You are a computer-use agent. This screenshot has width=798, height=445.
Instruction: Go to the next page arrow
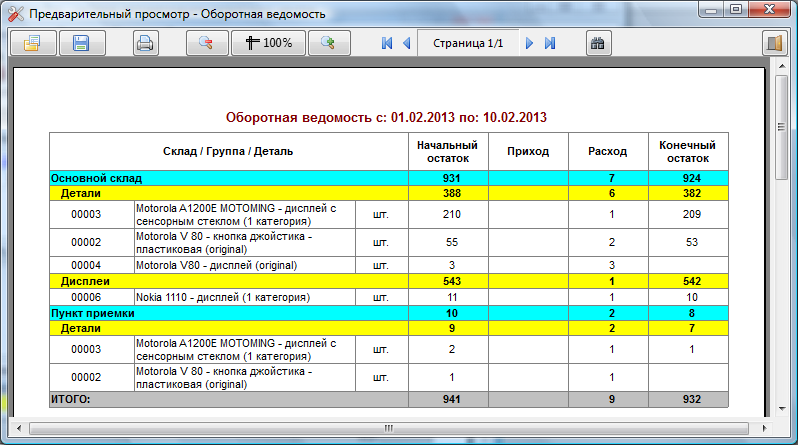[x=529, y=43]
